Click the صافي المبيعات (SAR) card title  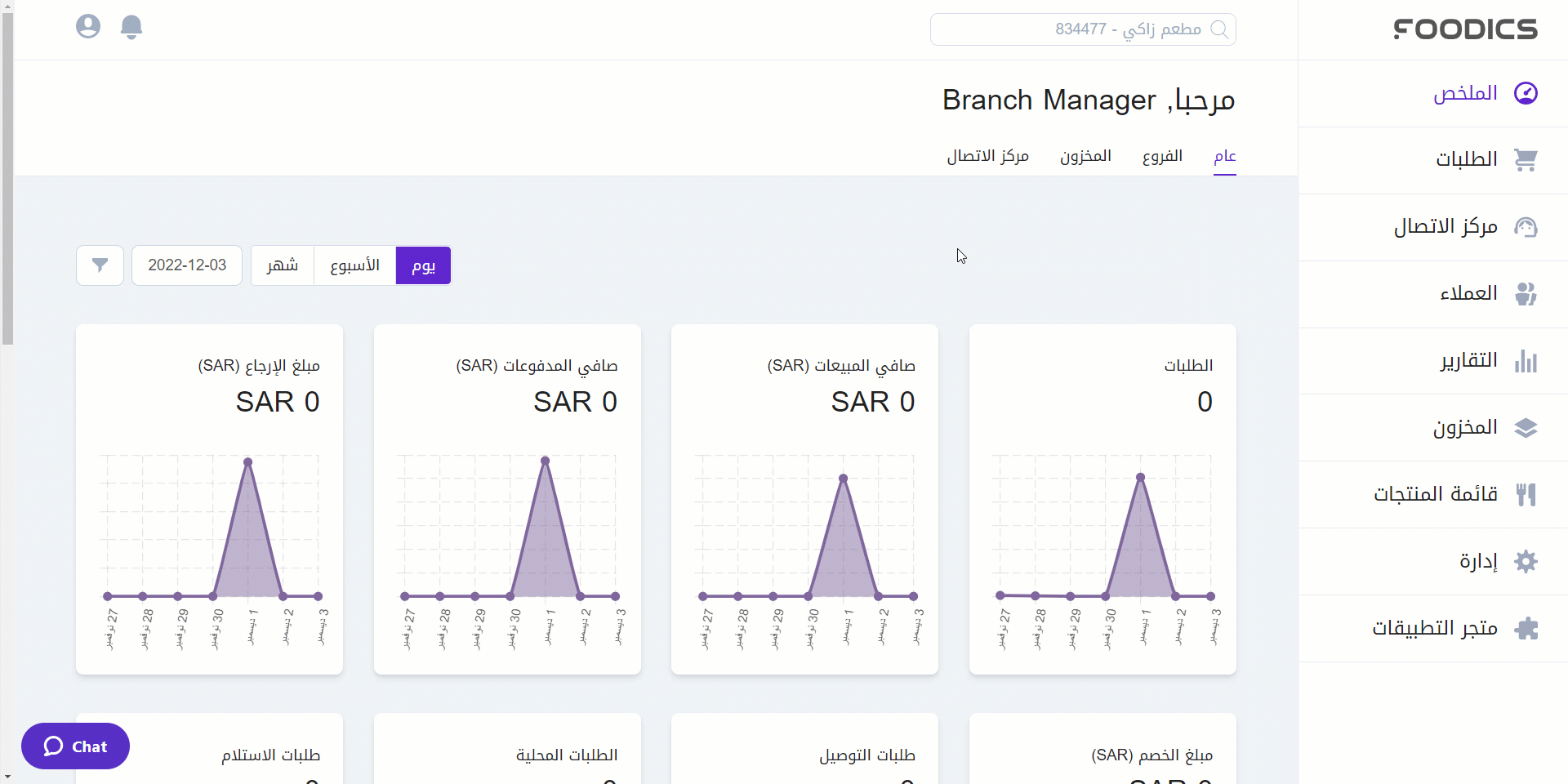click(841, 366)
